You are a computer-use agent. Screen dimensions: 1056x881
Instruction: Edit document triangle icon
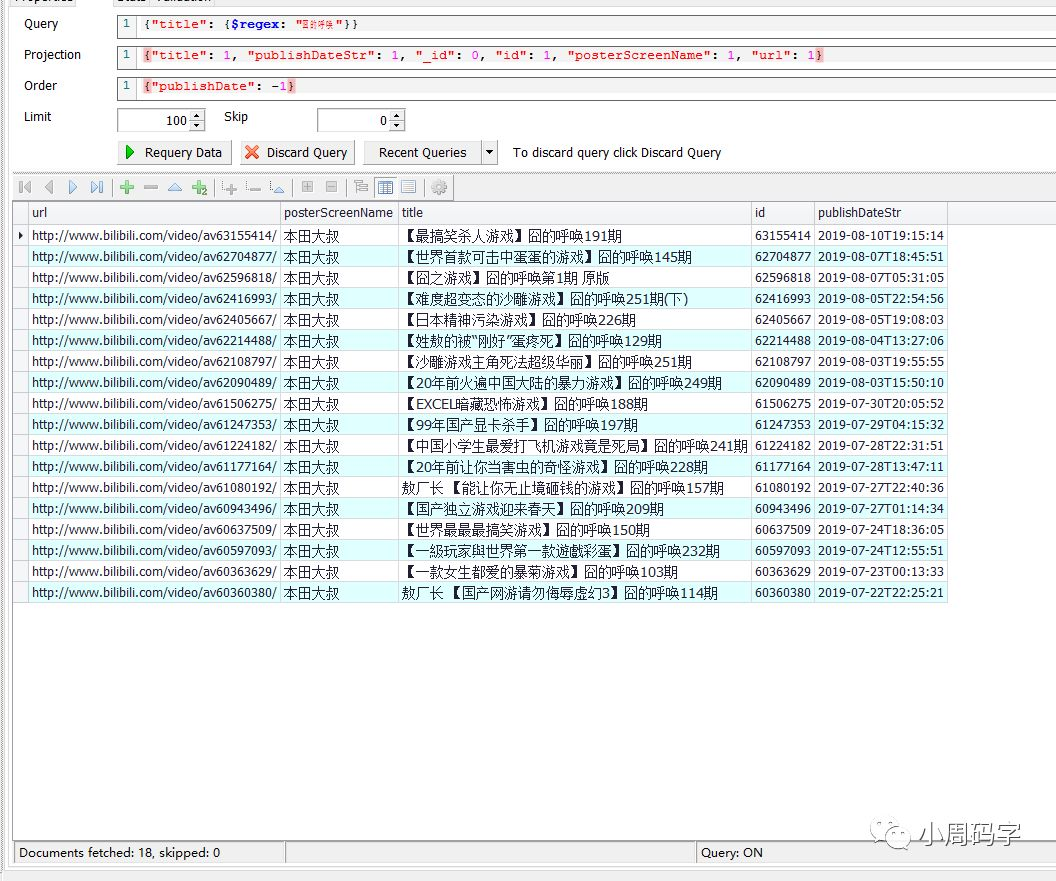click(x=175, y=187)
